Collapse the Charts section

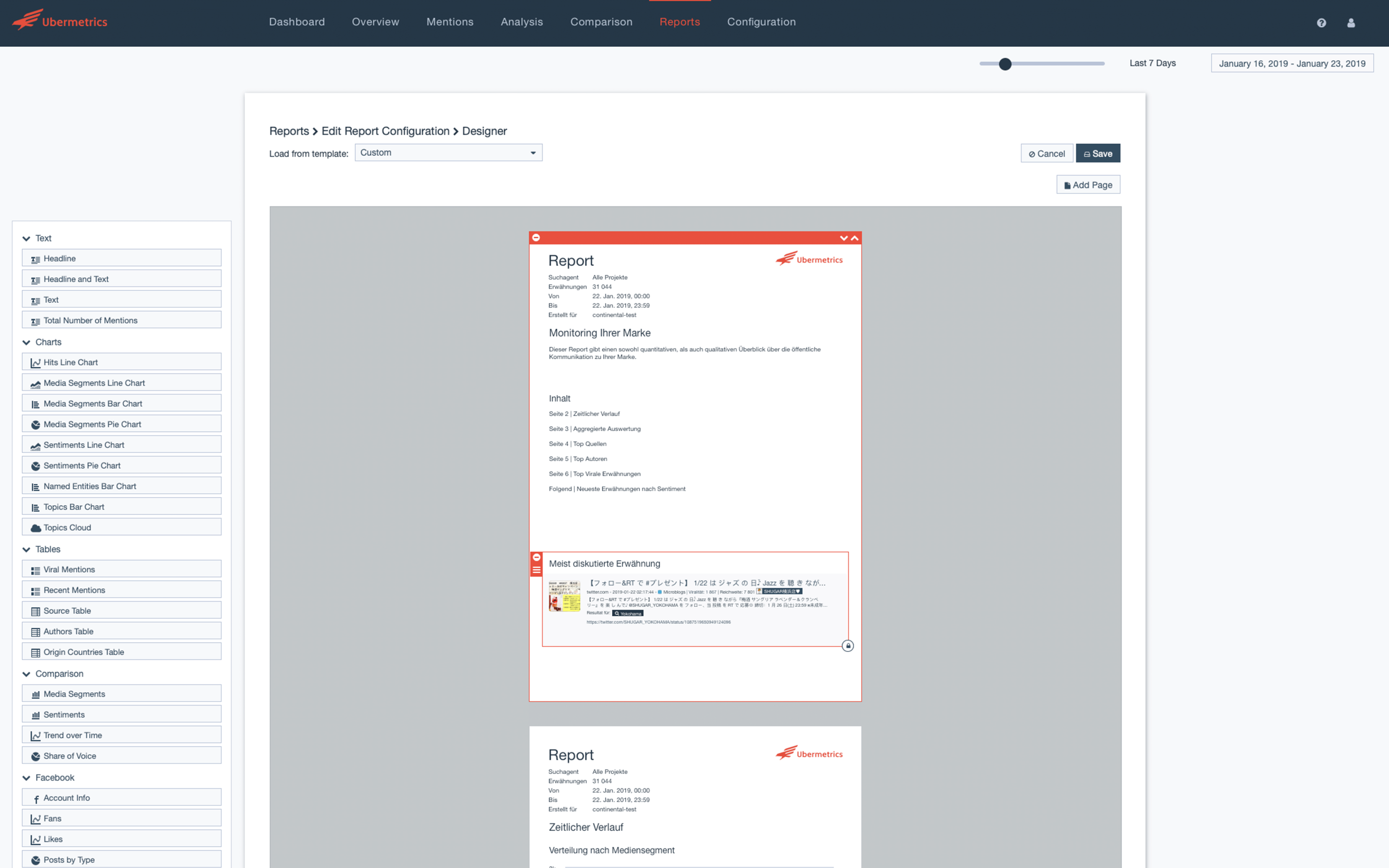point(27,343)
